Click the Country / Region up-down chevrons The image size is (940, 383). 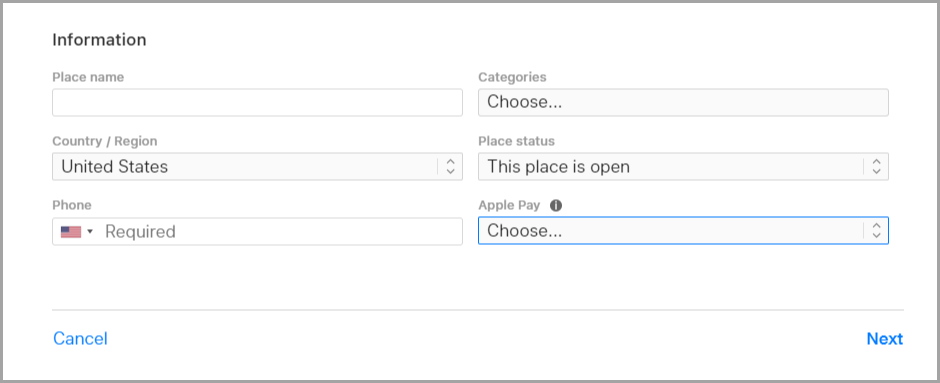pyautogui.click(x=451, y=167)
